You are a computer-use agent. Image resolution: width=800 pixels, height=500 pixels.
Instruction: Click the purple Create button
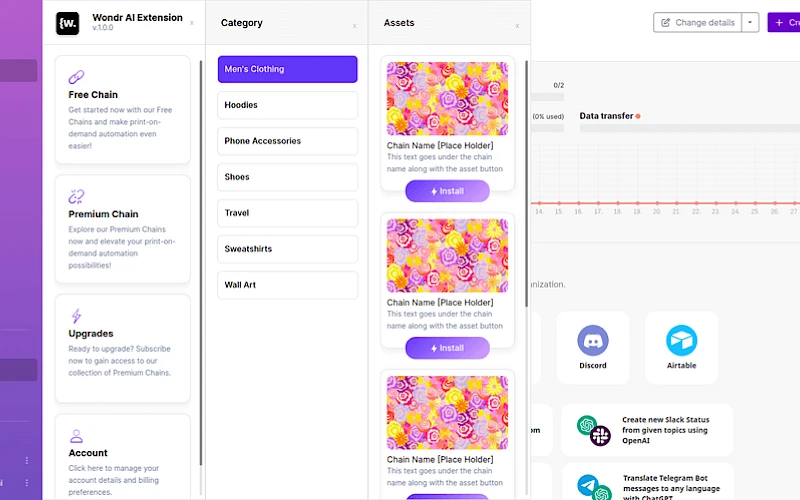tap(784, 22)
